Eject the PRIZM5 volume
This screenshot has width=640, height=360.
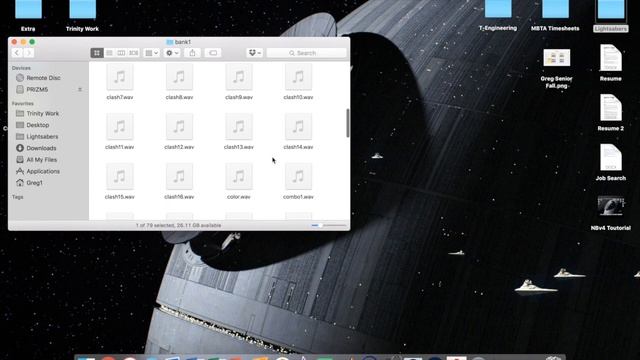[x=80, y=89]
